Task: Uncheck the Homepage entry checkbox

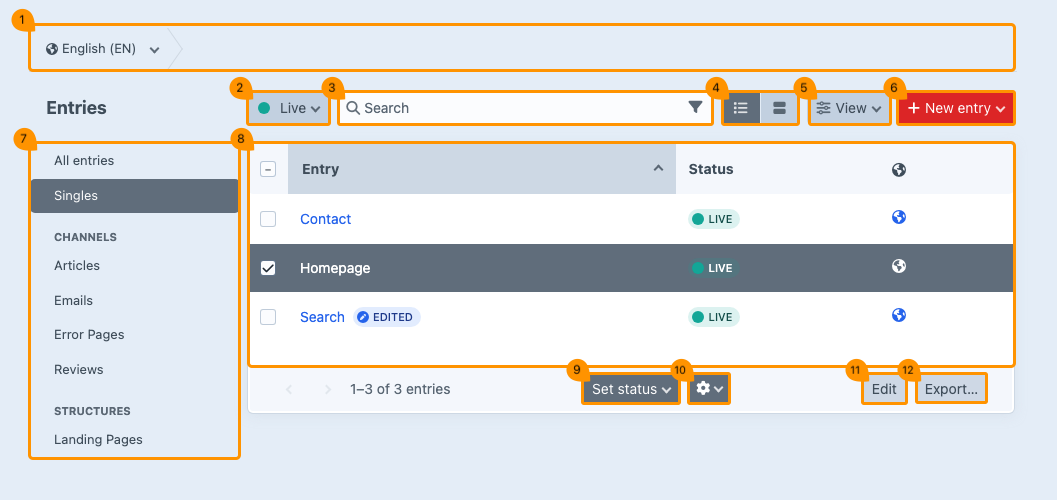Action: coord(268,268)
